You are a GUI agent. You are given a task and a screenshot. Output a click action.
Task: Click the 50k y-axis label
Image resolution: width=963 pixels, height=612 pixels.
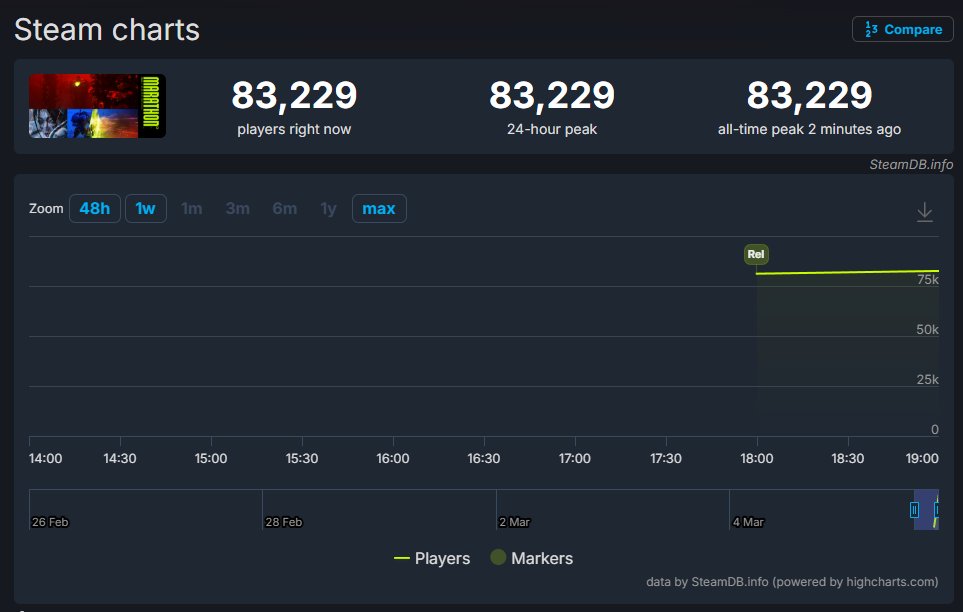point(927,329)
